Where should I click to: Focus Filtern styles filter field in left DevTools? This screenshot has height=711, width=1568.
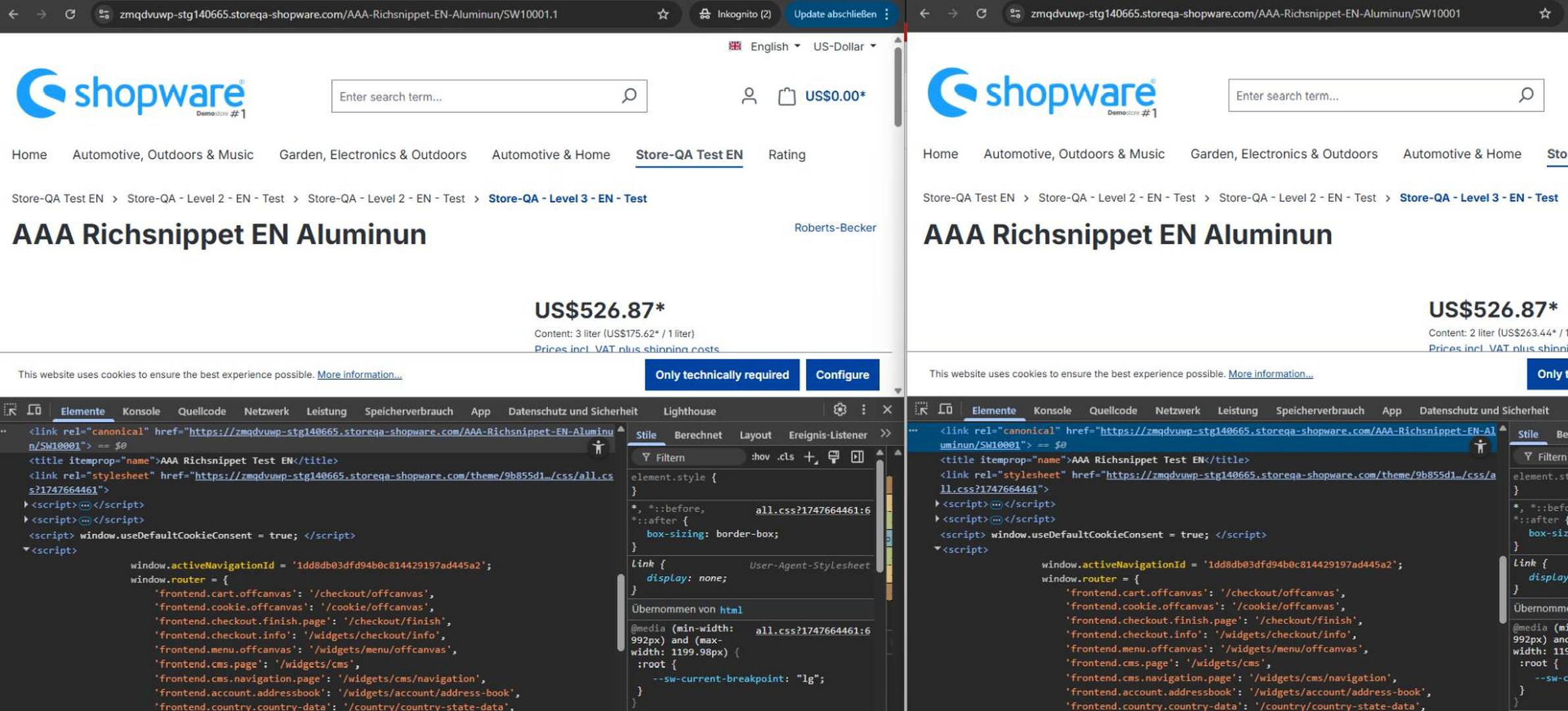pyautogui.click(x=688, y=457)
